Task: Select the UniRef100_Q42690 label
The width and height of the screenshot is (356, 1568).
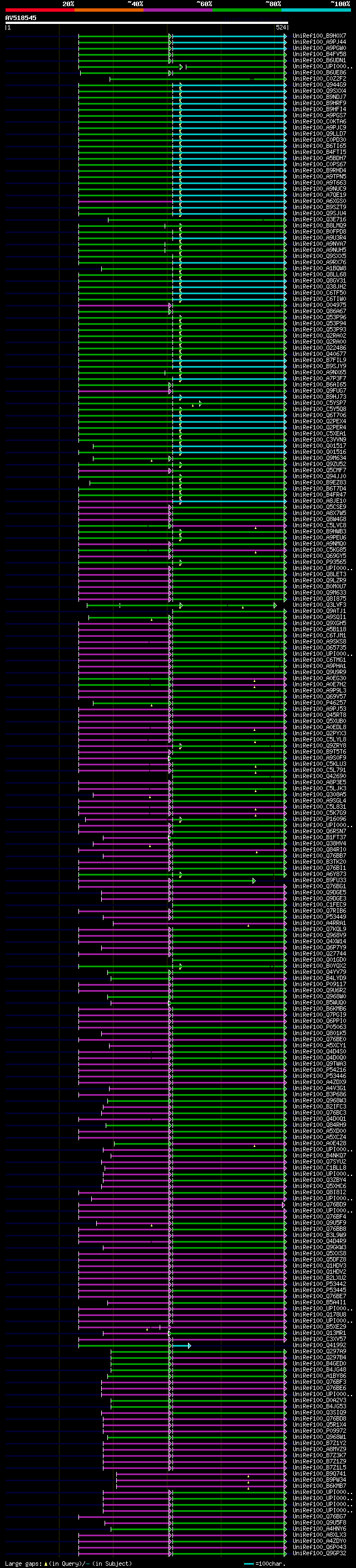Action: (x=319, y=776)
